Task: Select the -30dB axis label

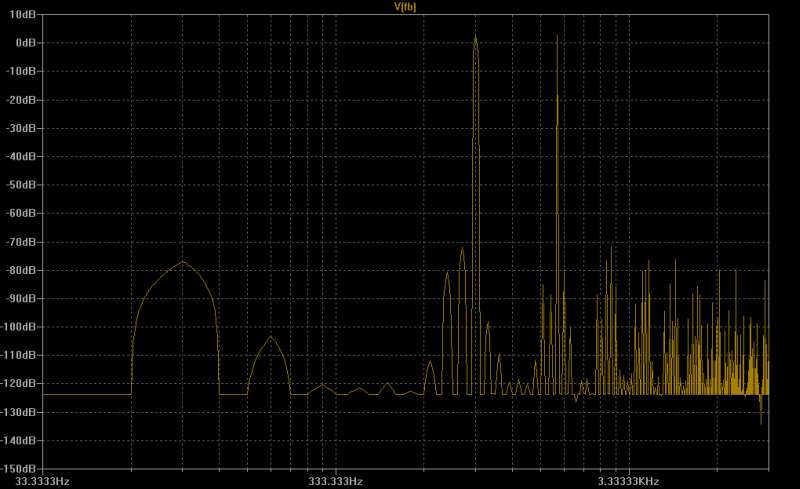Action: point(21,128)
